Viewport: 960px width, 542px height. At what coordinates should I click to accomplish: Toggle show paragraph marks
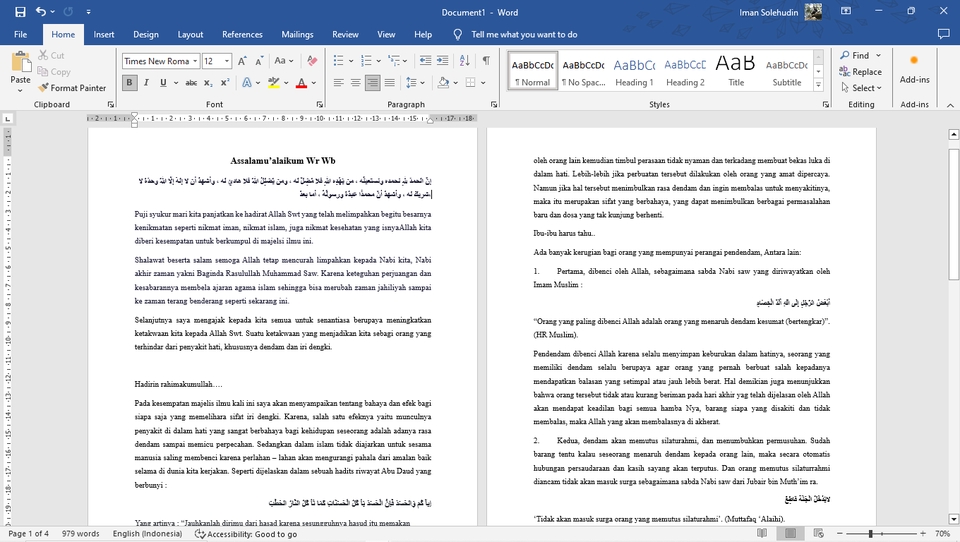(x=486, y=61)
